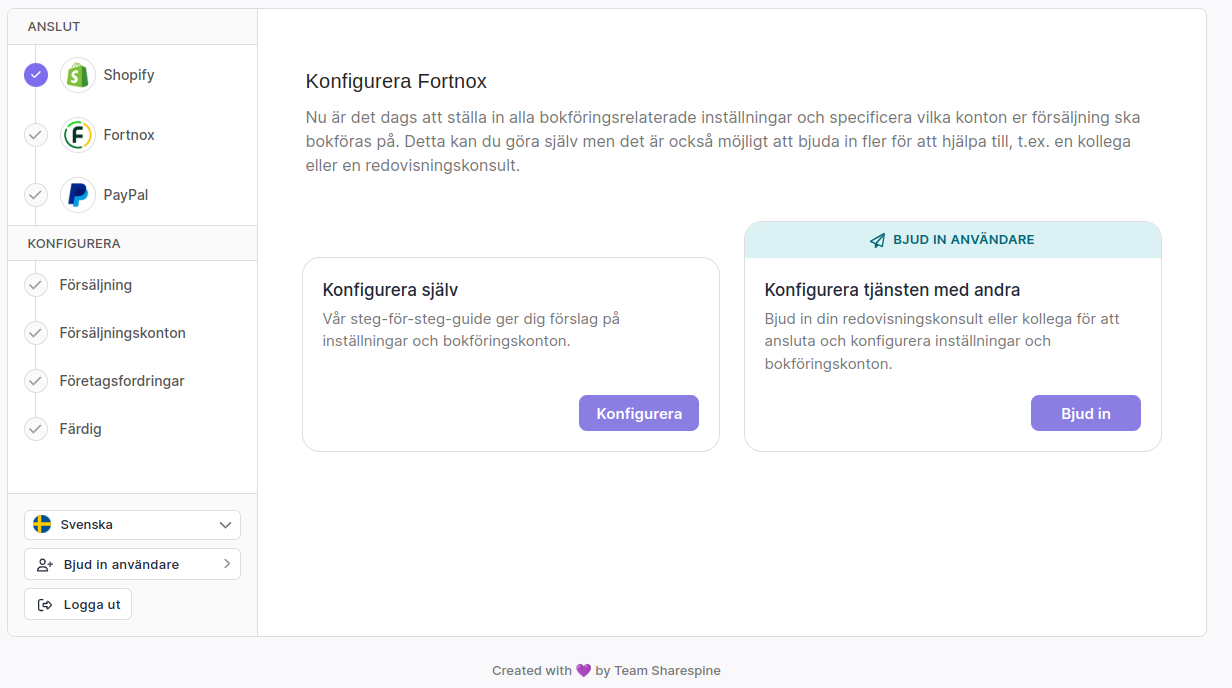The height and width of the screenshot is (688, 1232).
Task: Open the Företagsfordringar step
Action: click(x=122, y=381)
